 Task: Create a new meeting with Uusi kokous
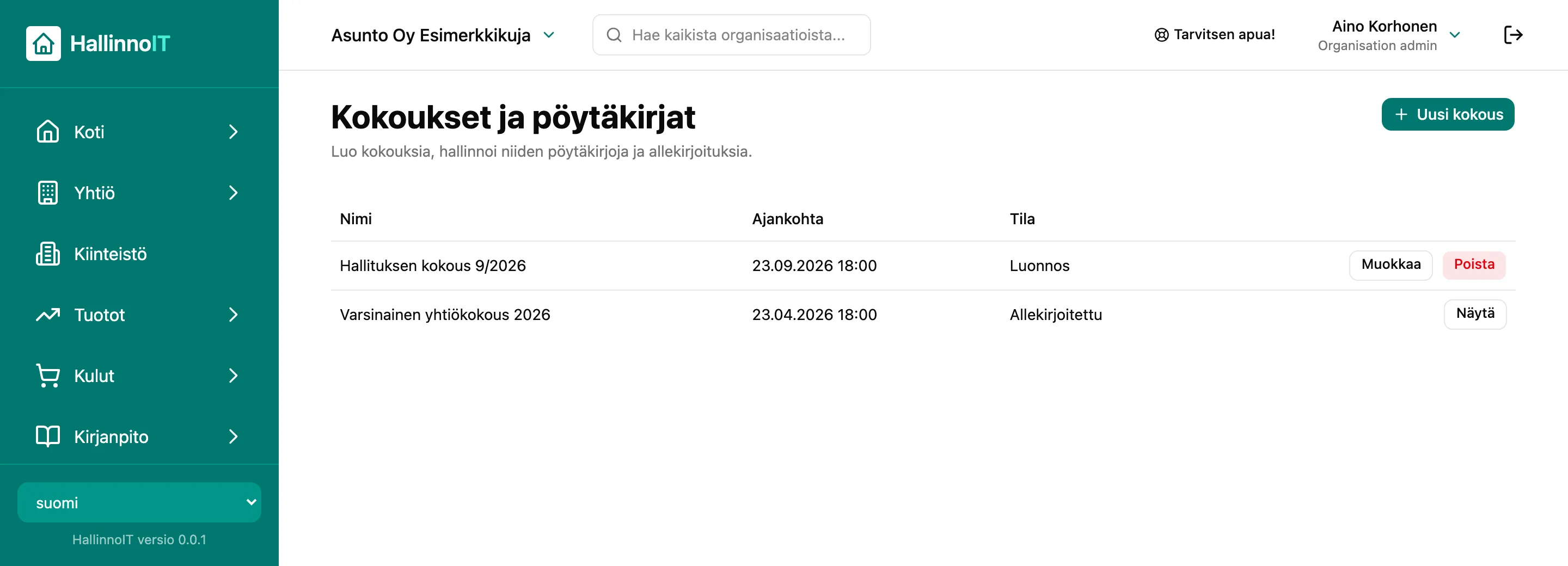tap(1448, 114)
